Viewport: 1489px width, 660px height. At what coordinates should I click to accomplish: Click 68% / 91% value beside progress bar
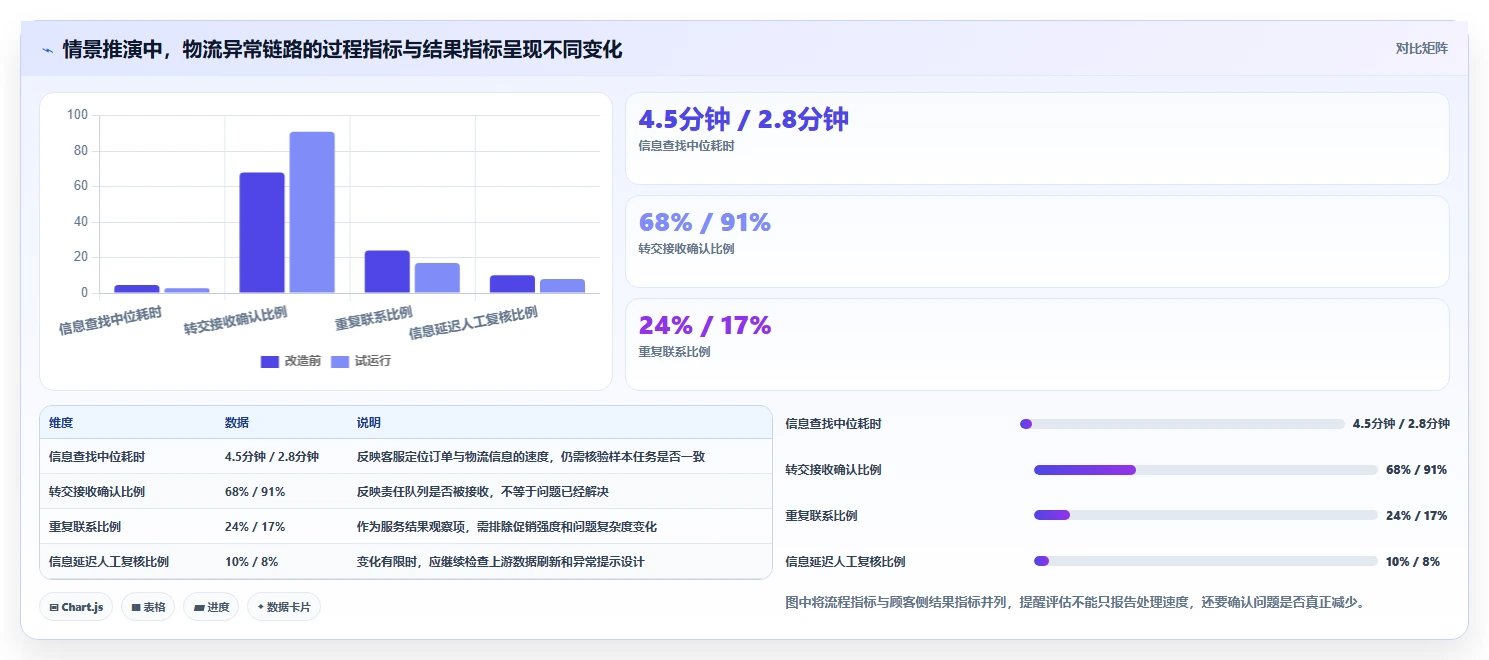coord(1417,470)
